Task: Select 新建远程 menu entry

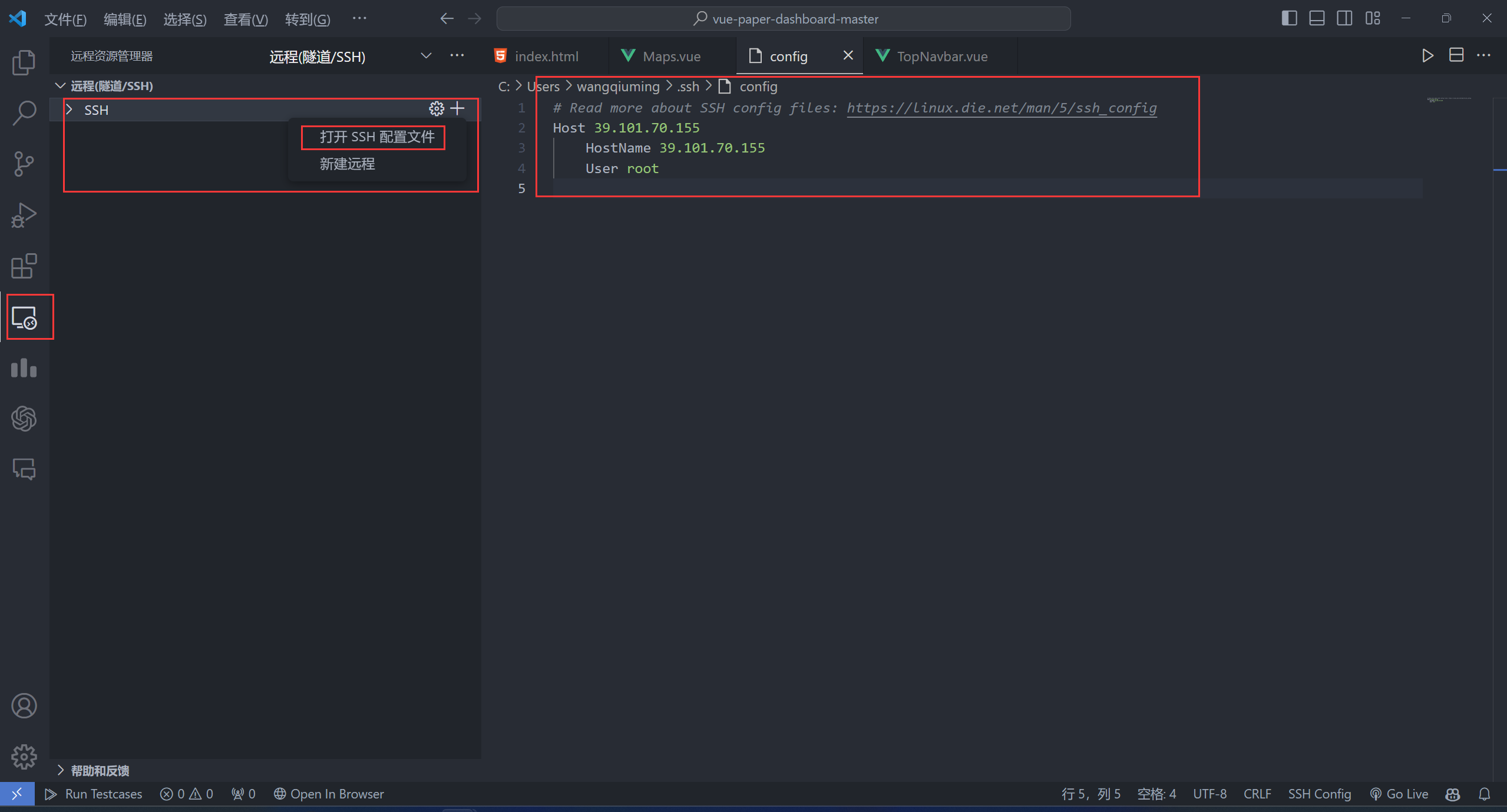Action: pyautogui.click(x=377, y=164)
